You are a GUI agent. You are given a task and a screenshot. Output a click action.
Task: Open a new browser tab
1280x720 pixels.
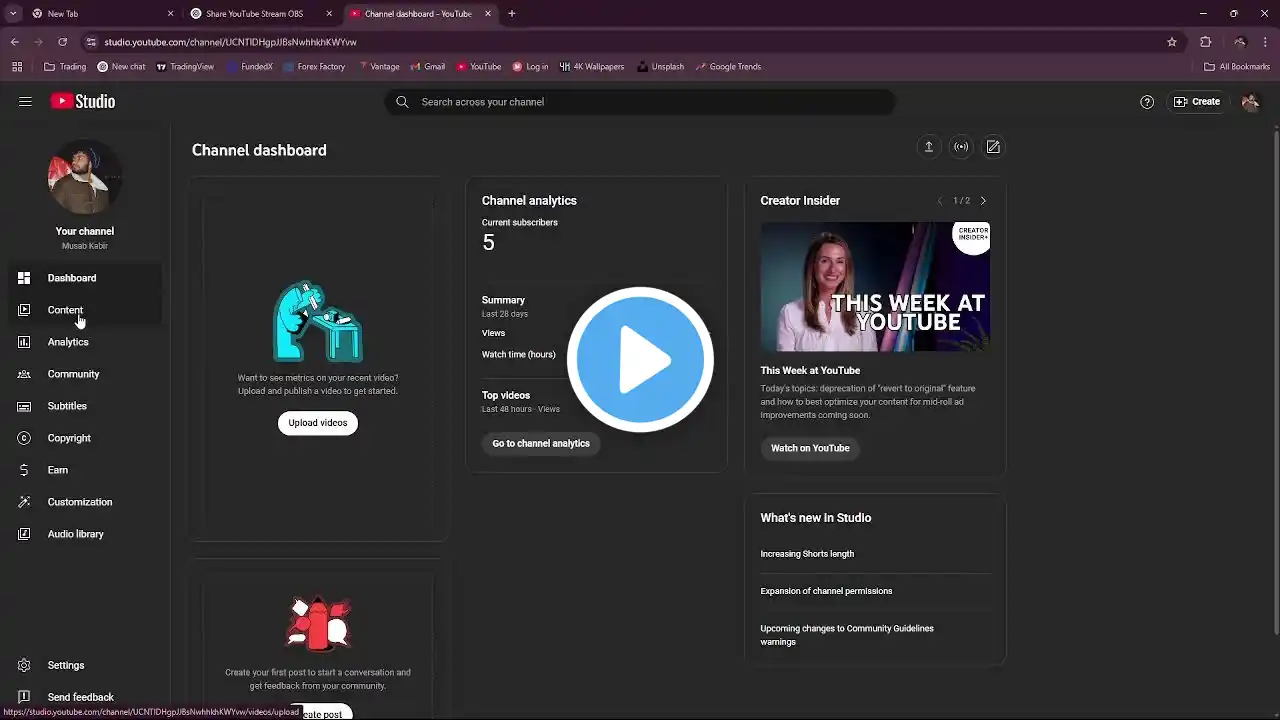[x=512, y=14]
